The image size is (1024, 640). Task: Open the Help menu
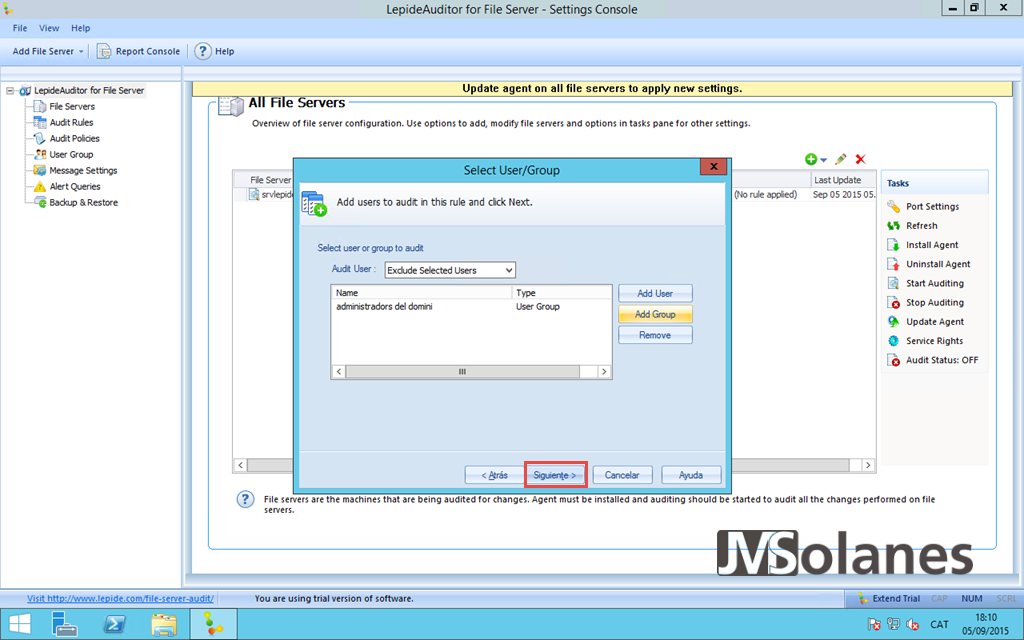(81, 28)
